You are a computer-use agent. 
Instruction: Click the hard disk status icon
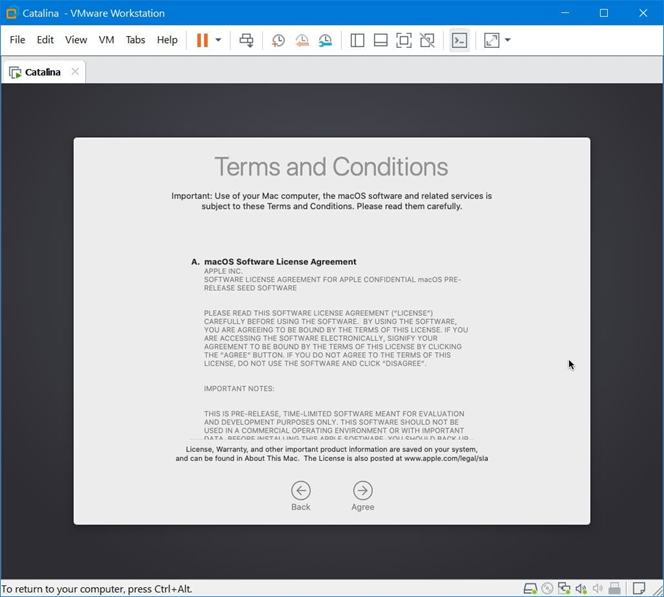point(530,589)
